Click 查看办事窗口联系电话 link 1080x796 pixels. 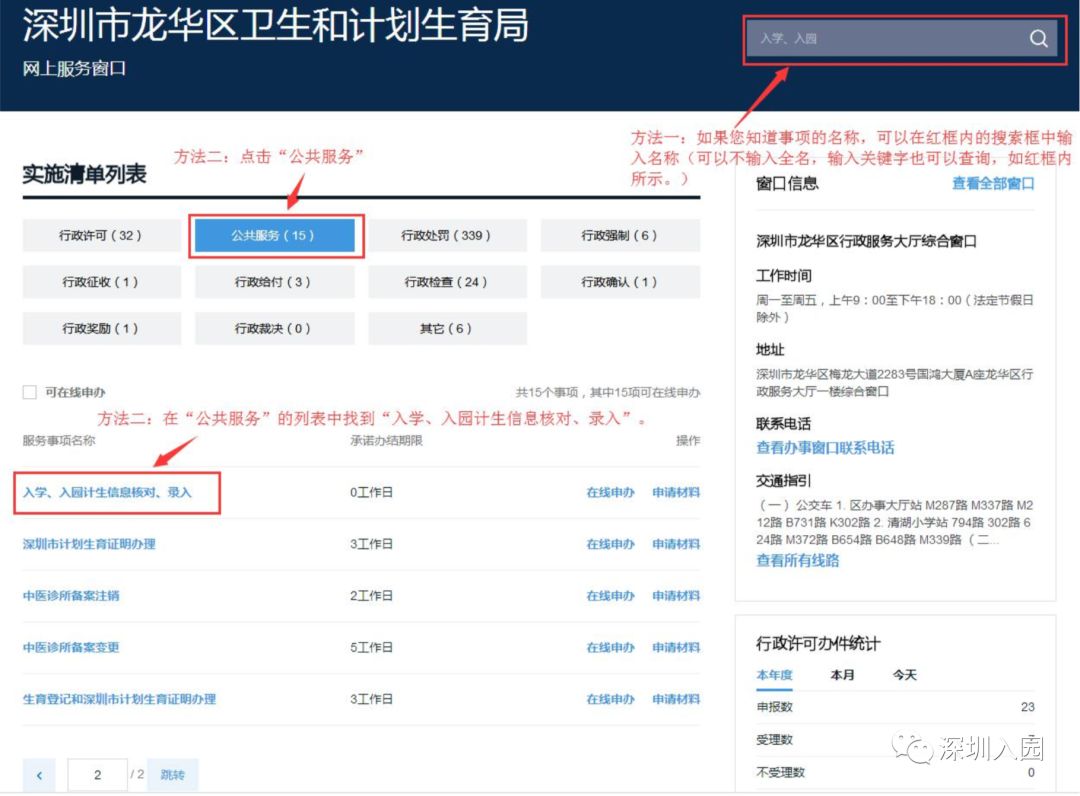click(826, 446)
